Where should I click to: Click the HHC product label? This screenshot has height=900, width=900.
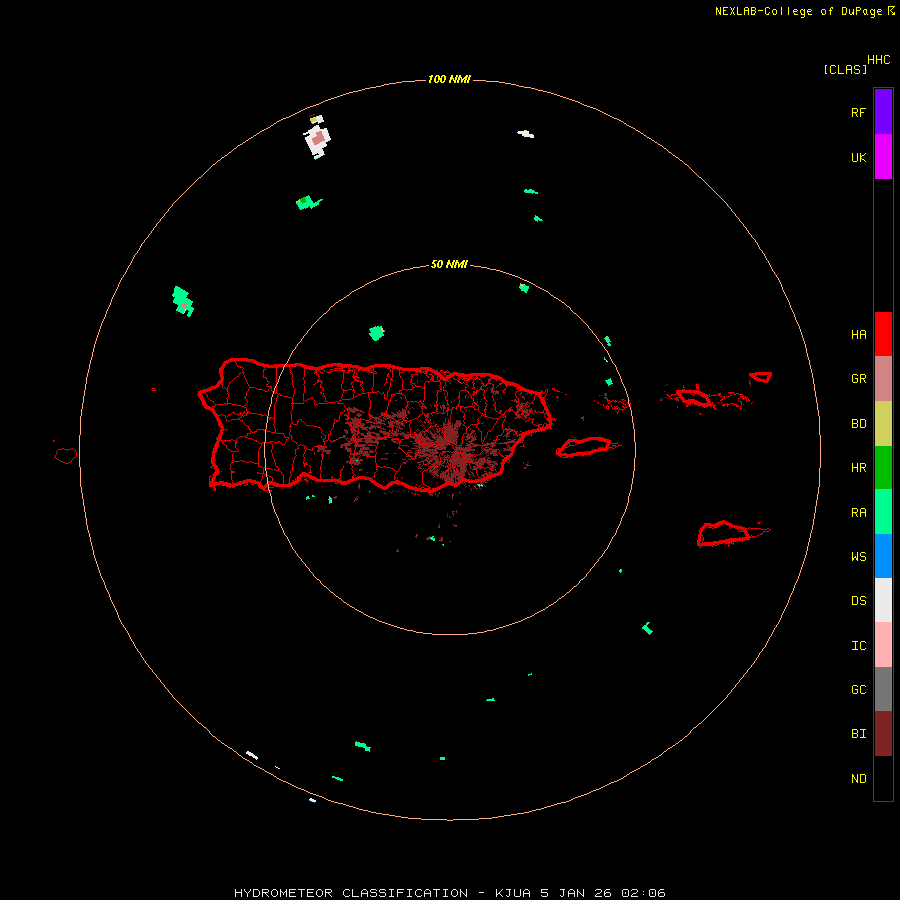(878, 60)
